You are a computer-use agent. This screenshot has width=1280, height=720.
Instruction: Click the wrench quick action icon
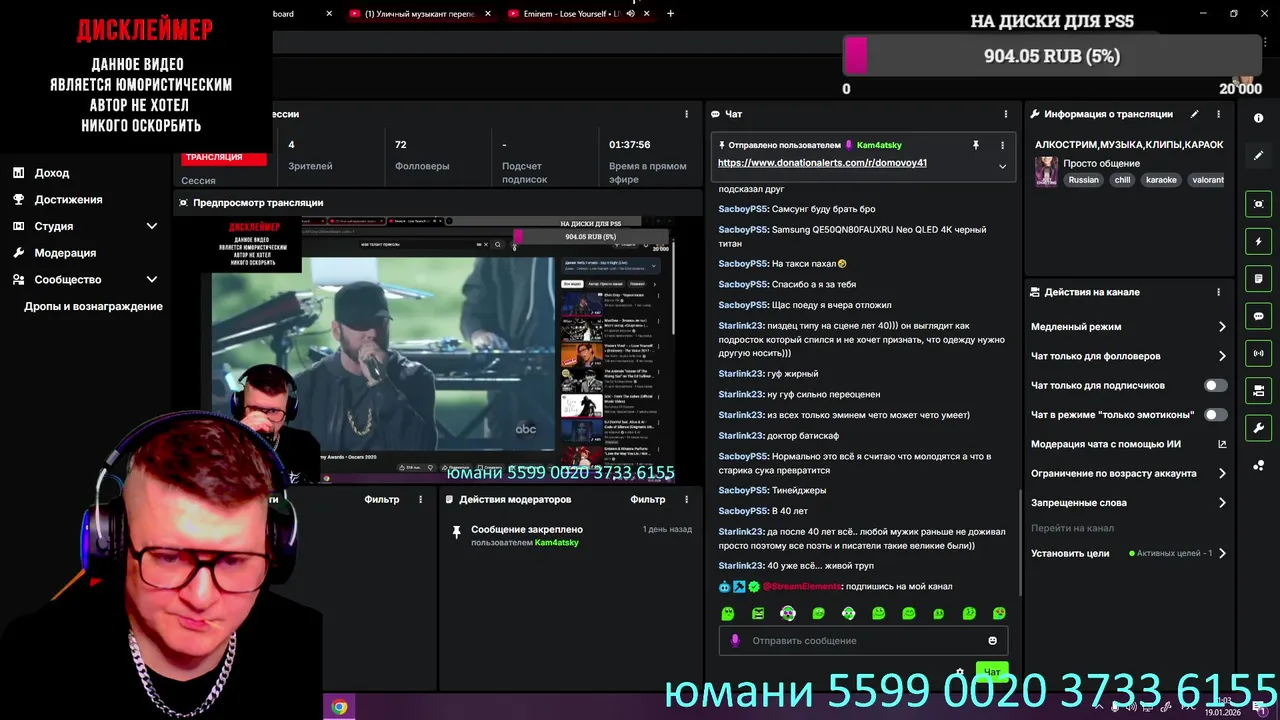tap(1258, 428)
